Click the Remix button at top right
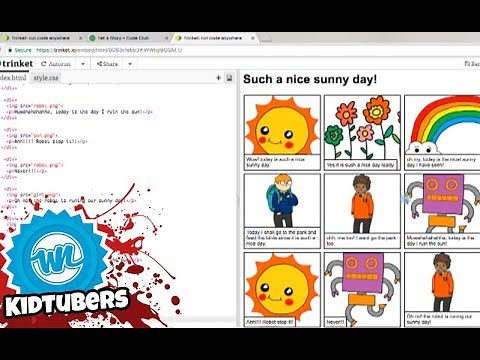The image size is (480, 360). pyautogui.click(x=473, y=64)
